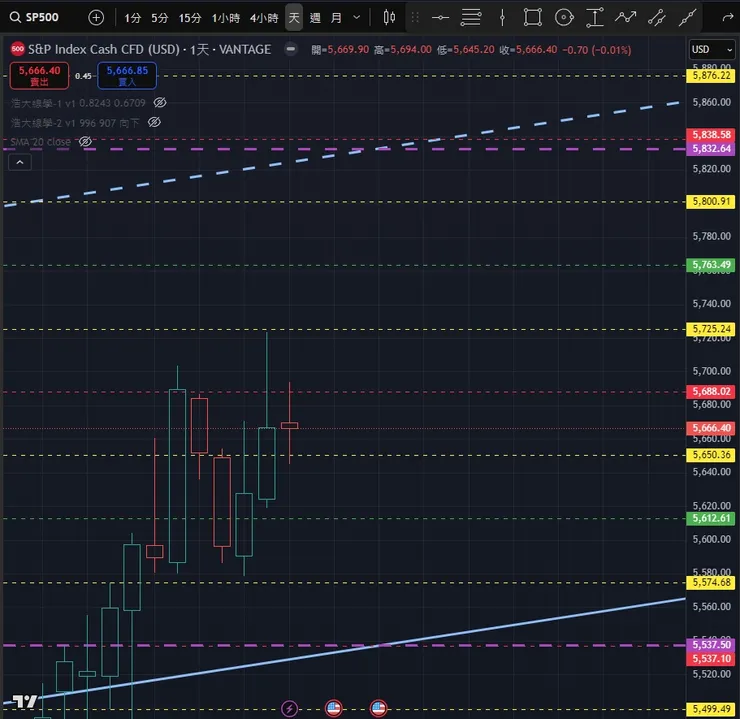Image resolution: width=740 pixels, height=719 pixels.
Task: Click the round minus button beside VANTAGE
Action: pyautogui.click(x=291, y=49)
